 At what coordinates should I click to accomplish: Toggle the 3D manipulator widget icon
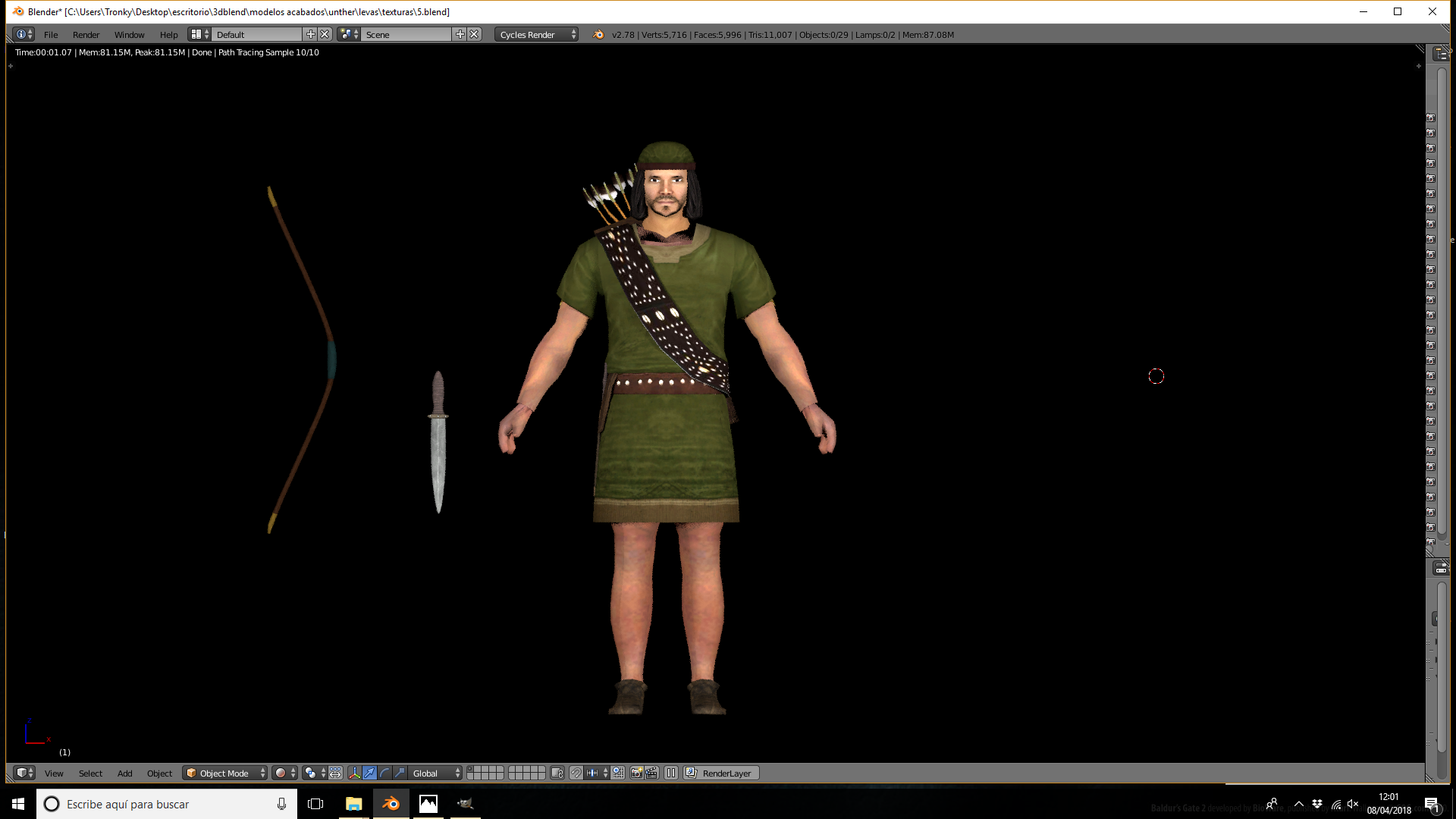coord(354,773)
